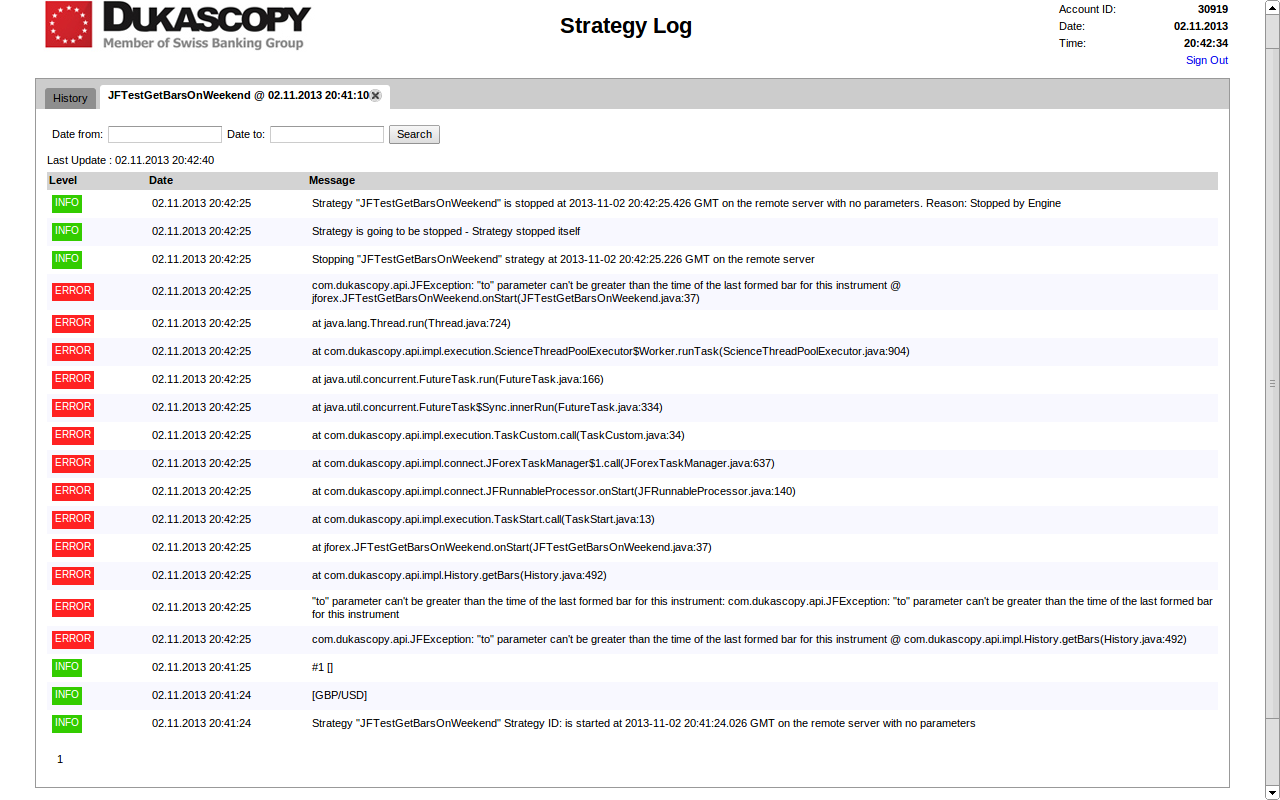Viewport: 1280px width, 800px height.
Task: Click 'Strategy is going to be stopped' message
Action: click(x=446, y=231)
